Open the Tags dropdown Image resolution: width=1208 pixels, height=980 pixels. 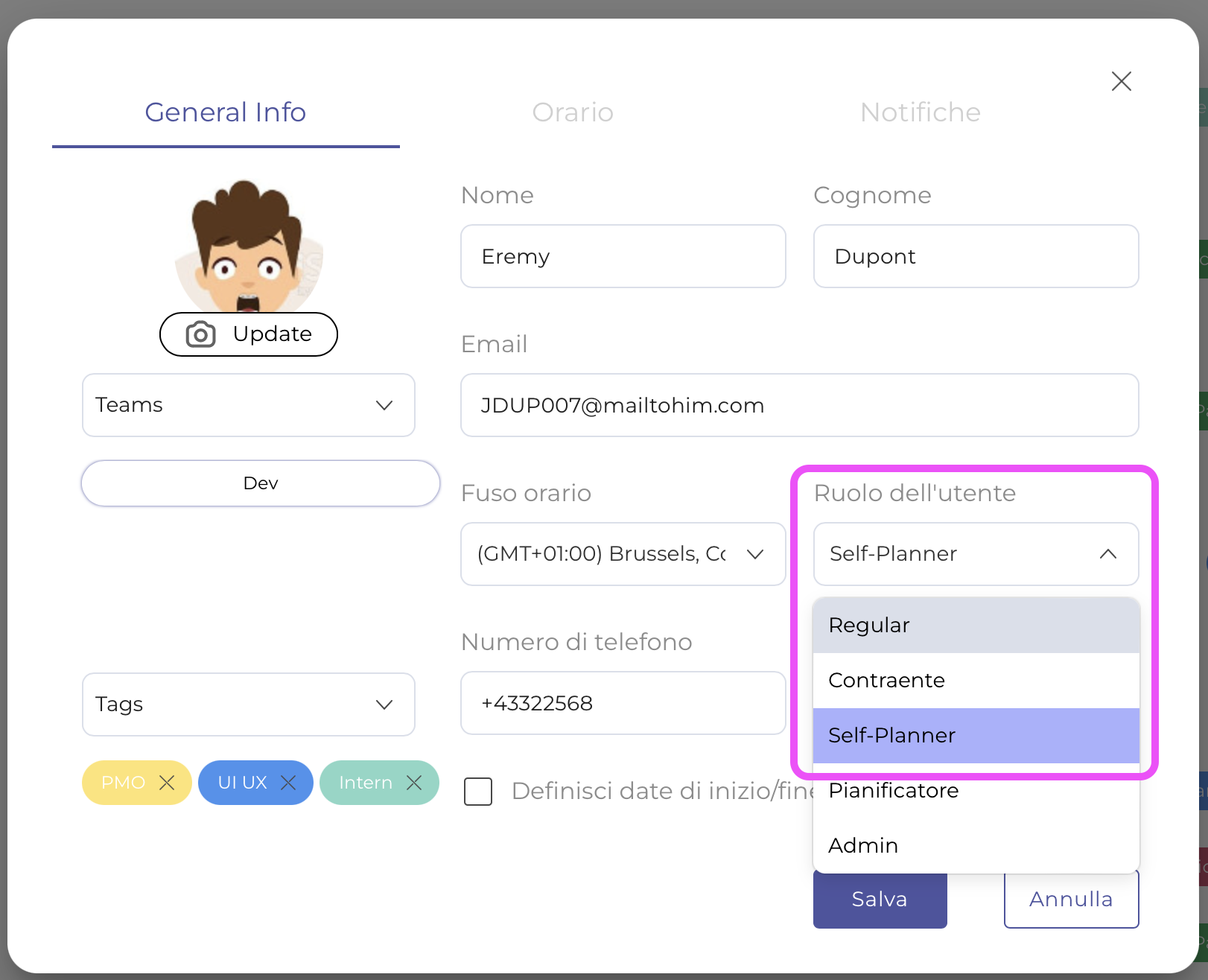[248, 704]
